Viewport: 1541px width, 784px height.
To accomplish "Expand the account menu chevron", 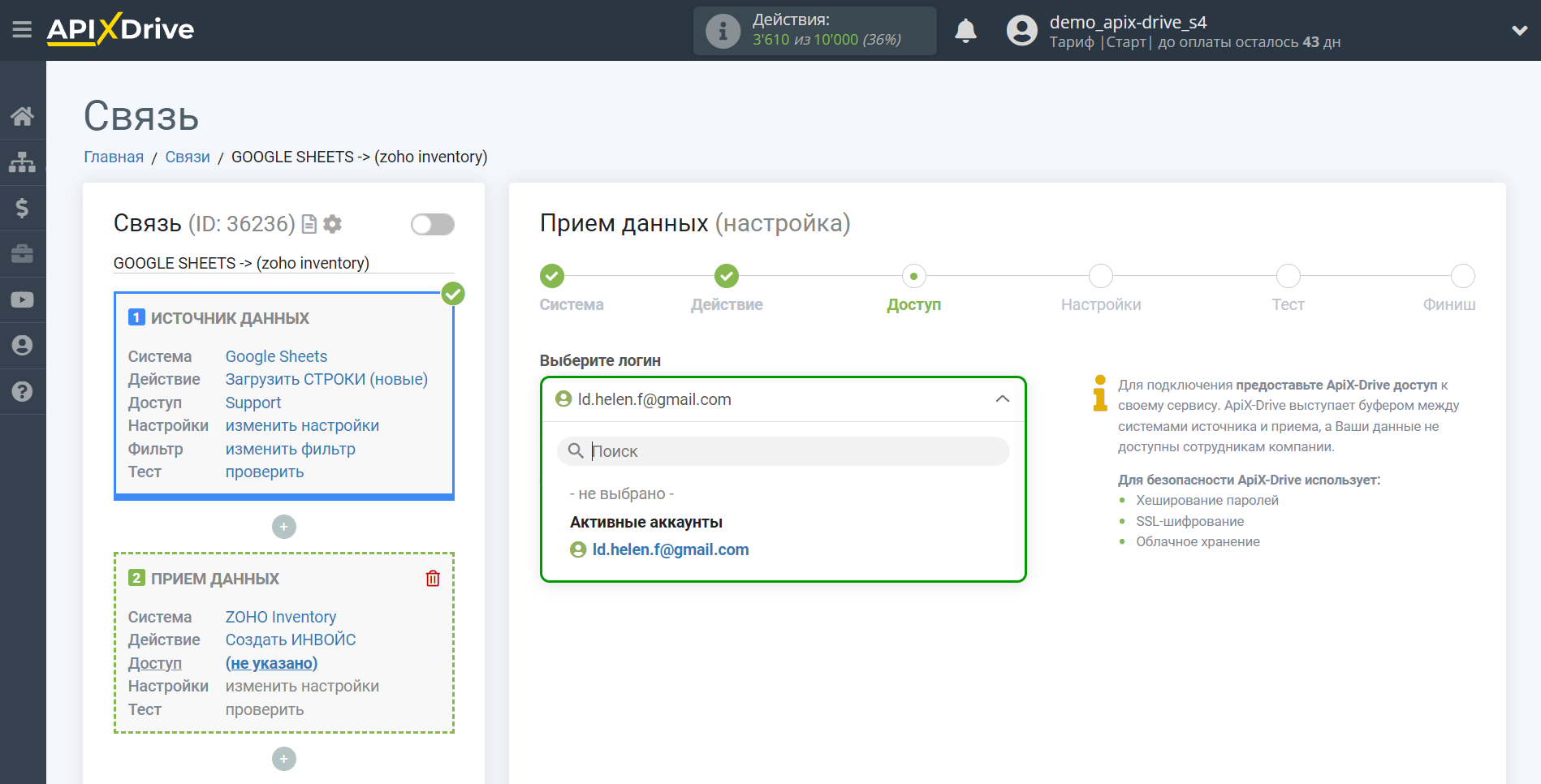I will coord(1519,31).
